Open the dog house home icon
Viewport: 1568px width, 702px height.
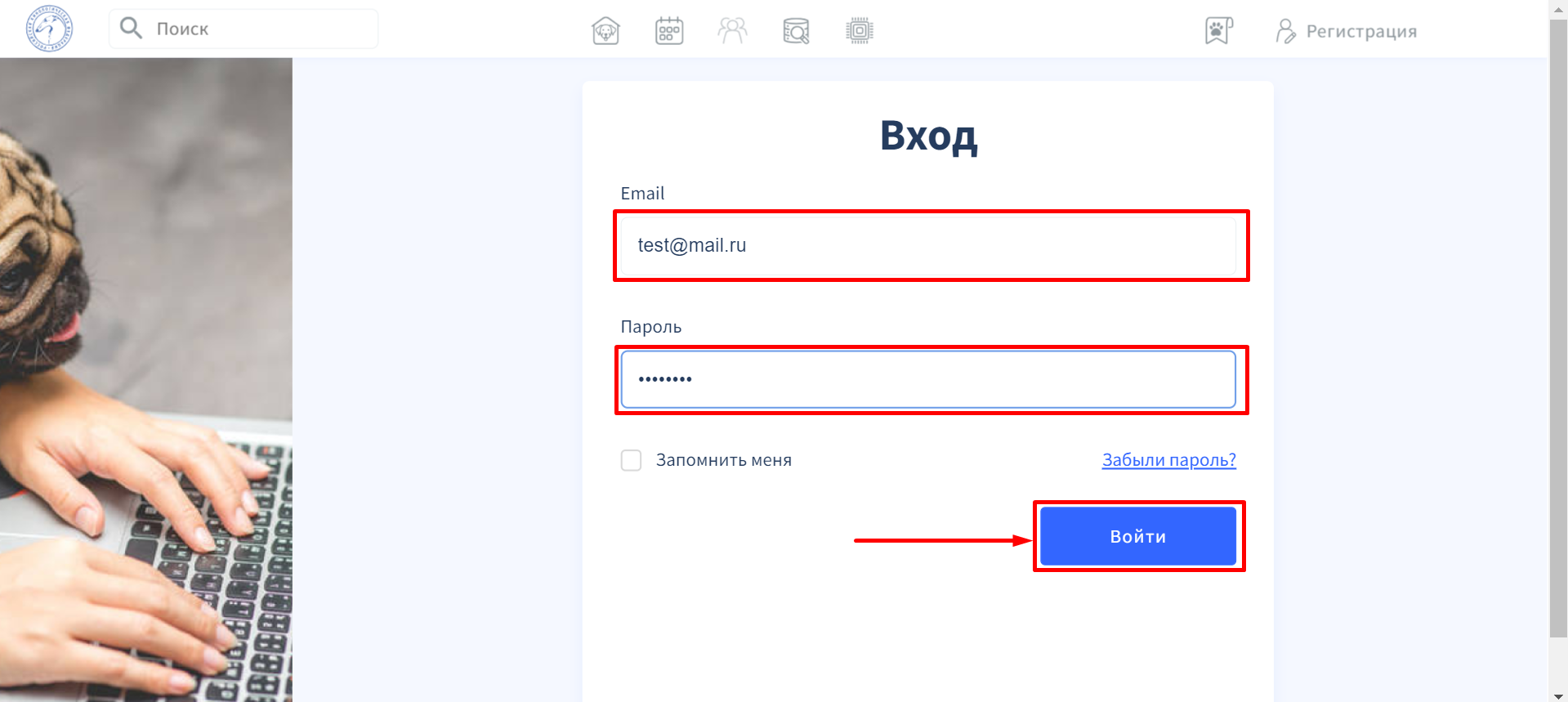[x=605, y=31]
